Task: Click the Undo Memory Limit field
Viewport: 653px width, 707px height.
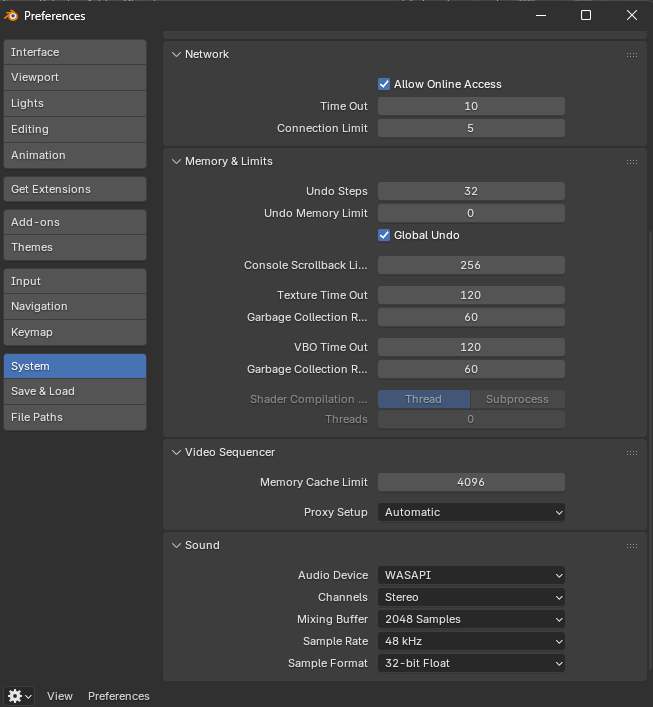Action: [x=471, y=213]
